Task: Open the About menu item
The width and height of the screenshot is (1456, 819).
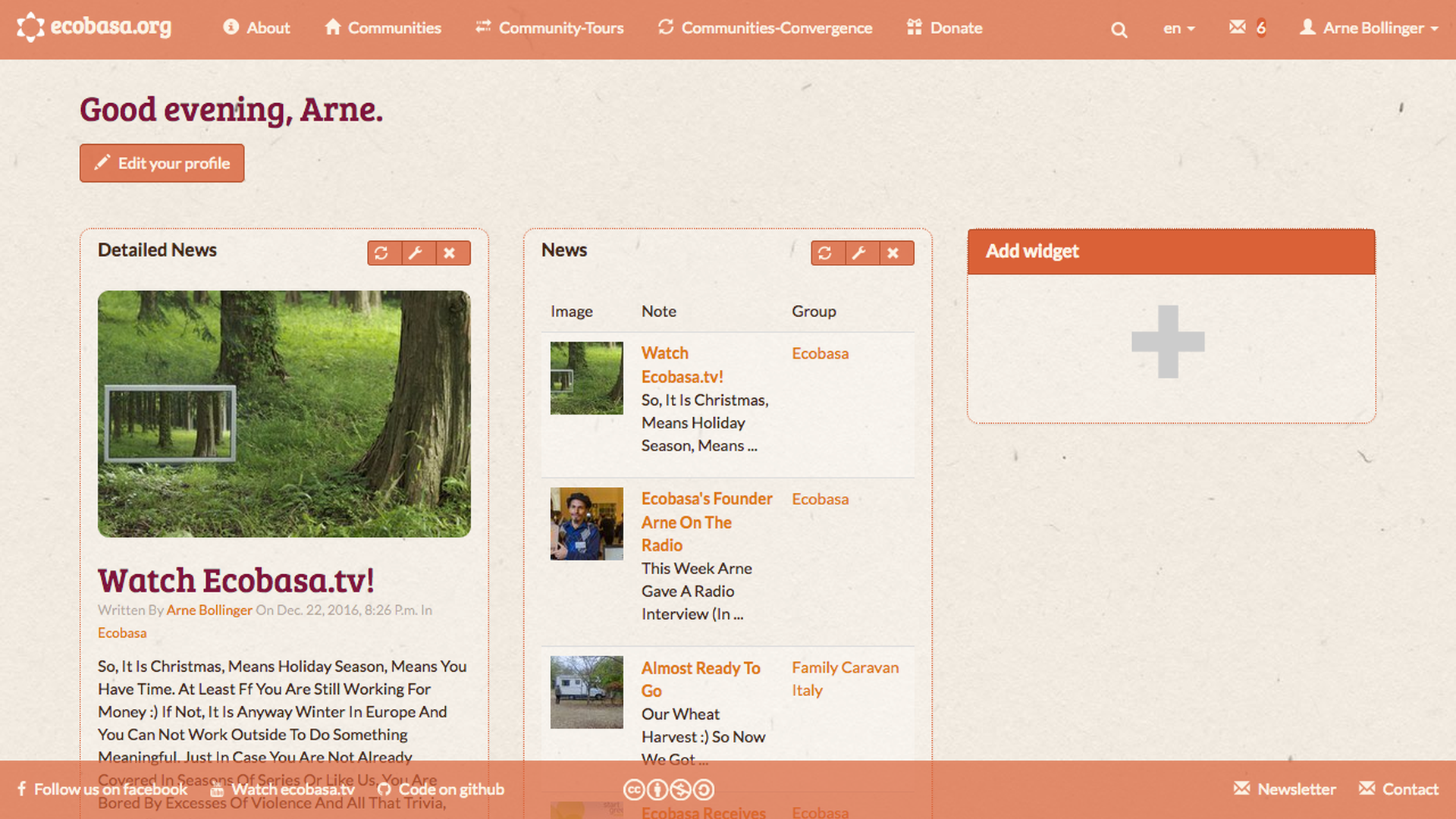Action: coord(256,28)
